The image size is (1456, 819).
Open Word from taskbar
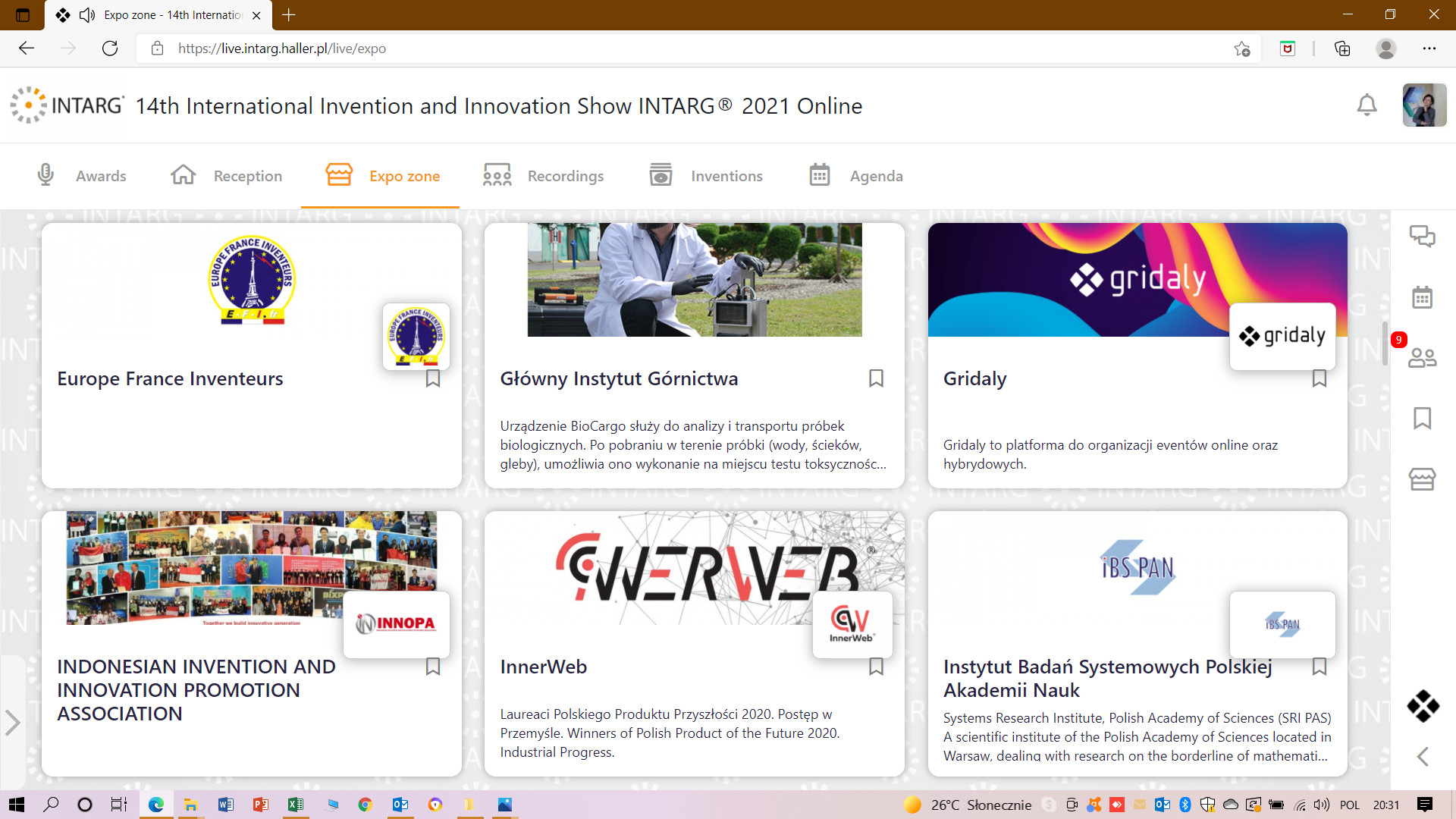point(226,805)
